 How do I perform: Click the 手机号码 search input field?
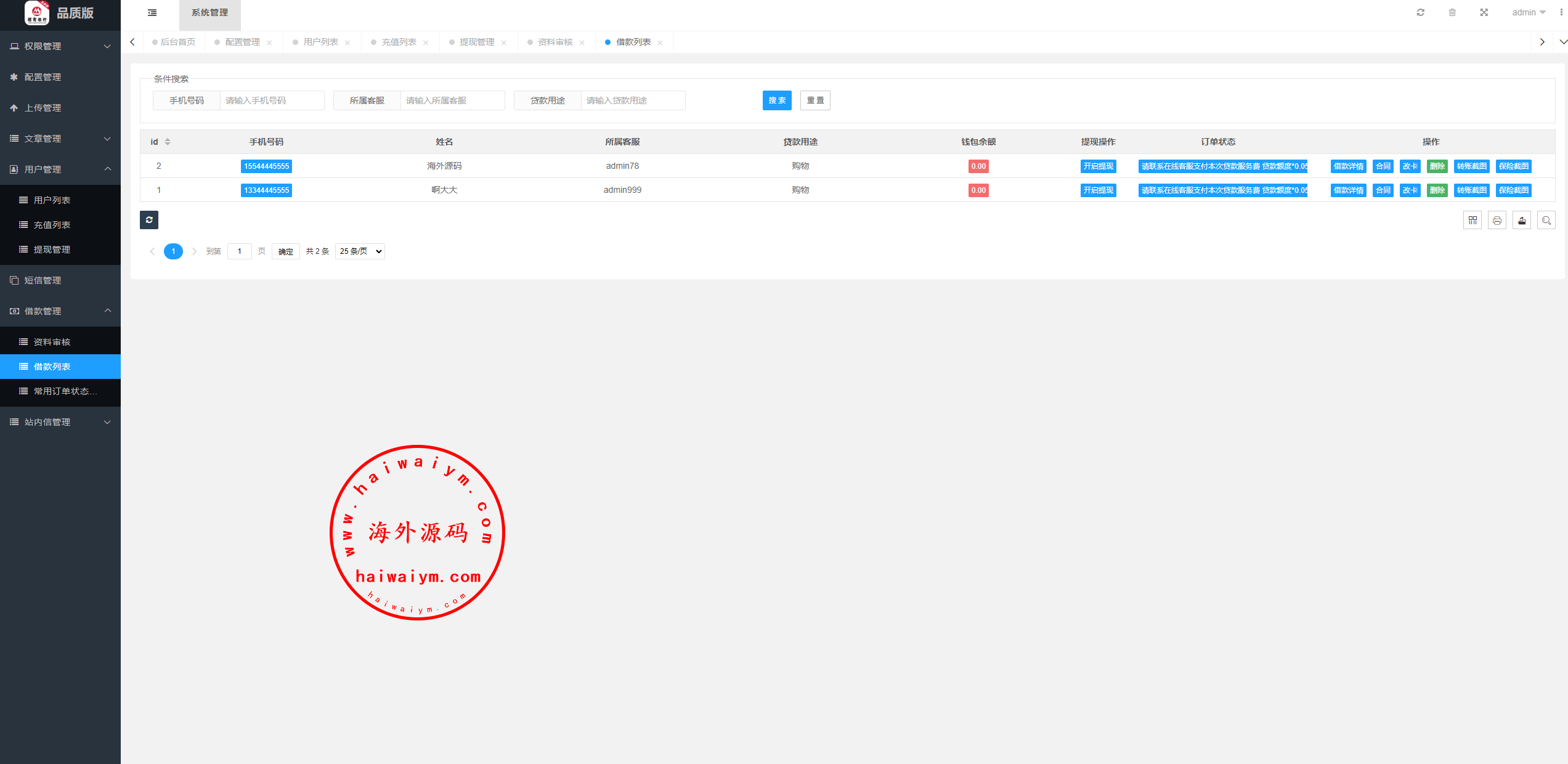(x=272, y=100)
